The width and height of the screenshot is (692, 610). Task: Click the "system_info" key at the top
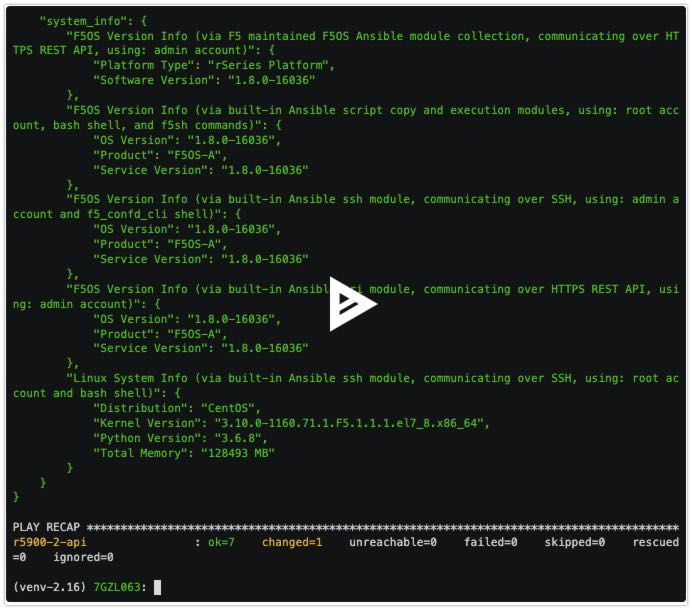click(86, 21)
